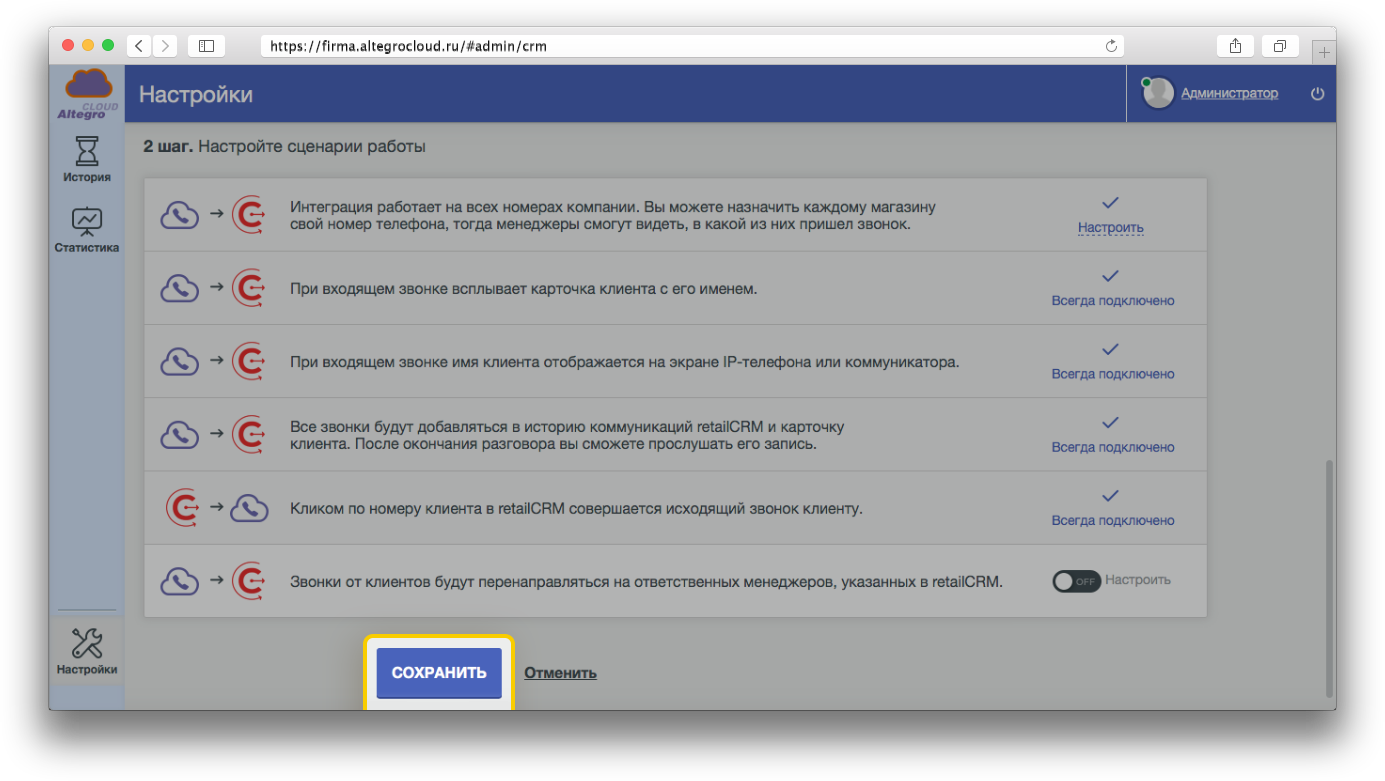The height and width of the screenshot is (781, 1385).
Task: Show the Safari sidebar
Action: click(206, 46)
